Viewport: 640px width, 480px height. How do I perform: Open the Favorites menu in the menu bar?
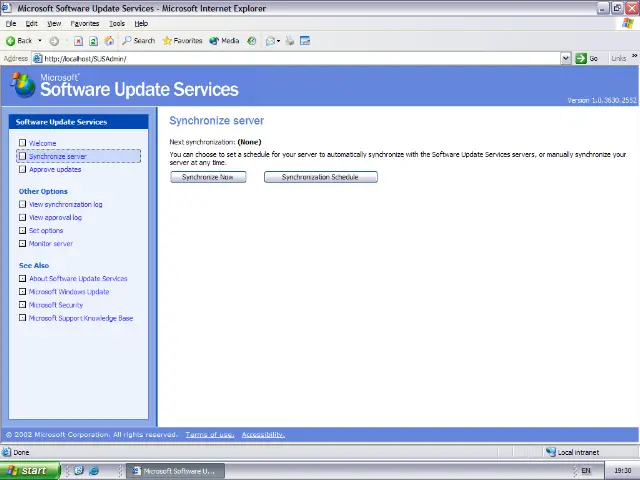pyautogui.click(x=84, y=24)
